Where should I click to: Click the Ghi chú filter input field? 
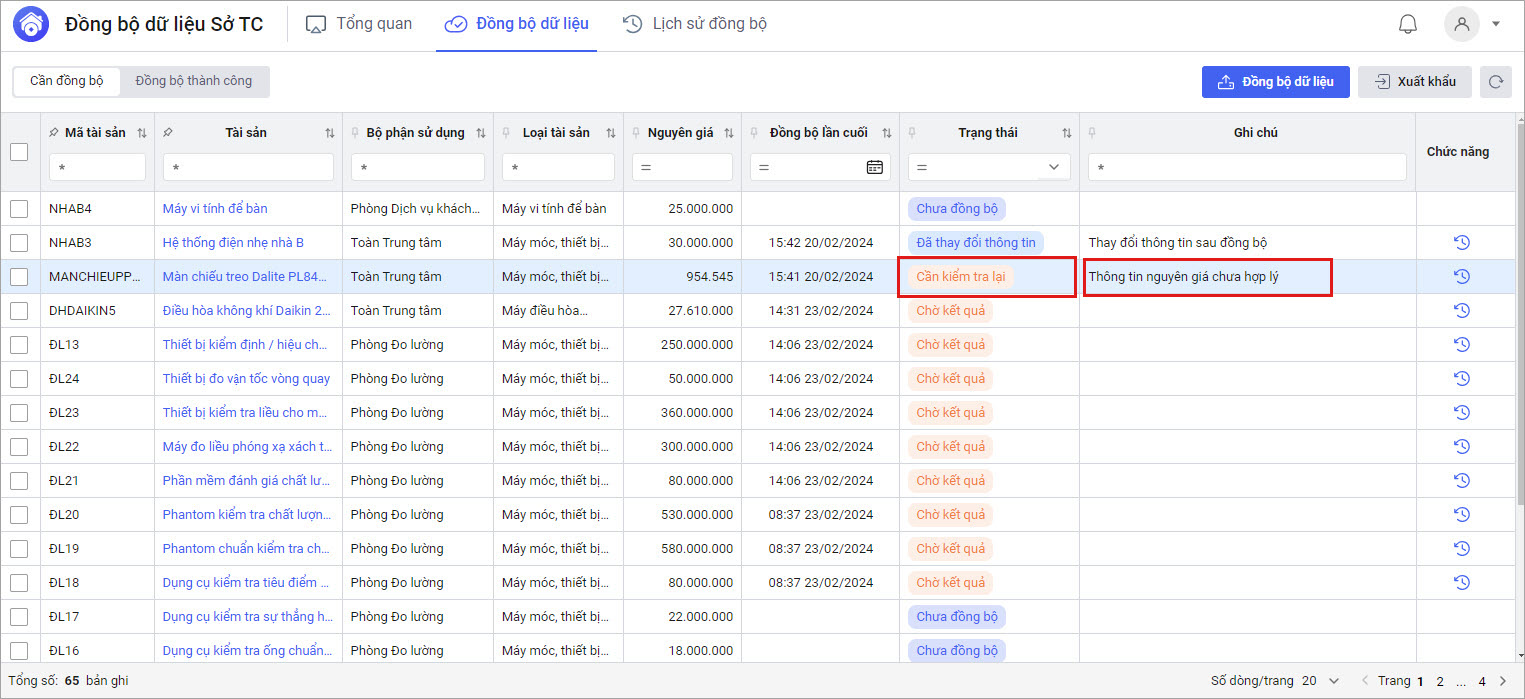(1246, 167)
